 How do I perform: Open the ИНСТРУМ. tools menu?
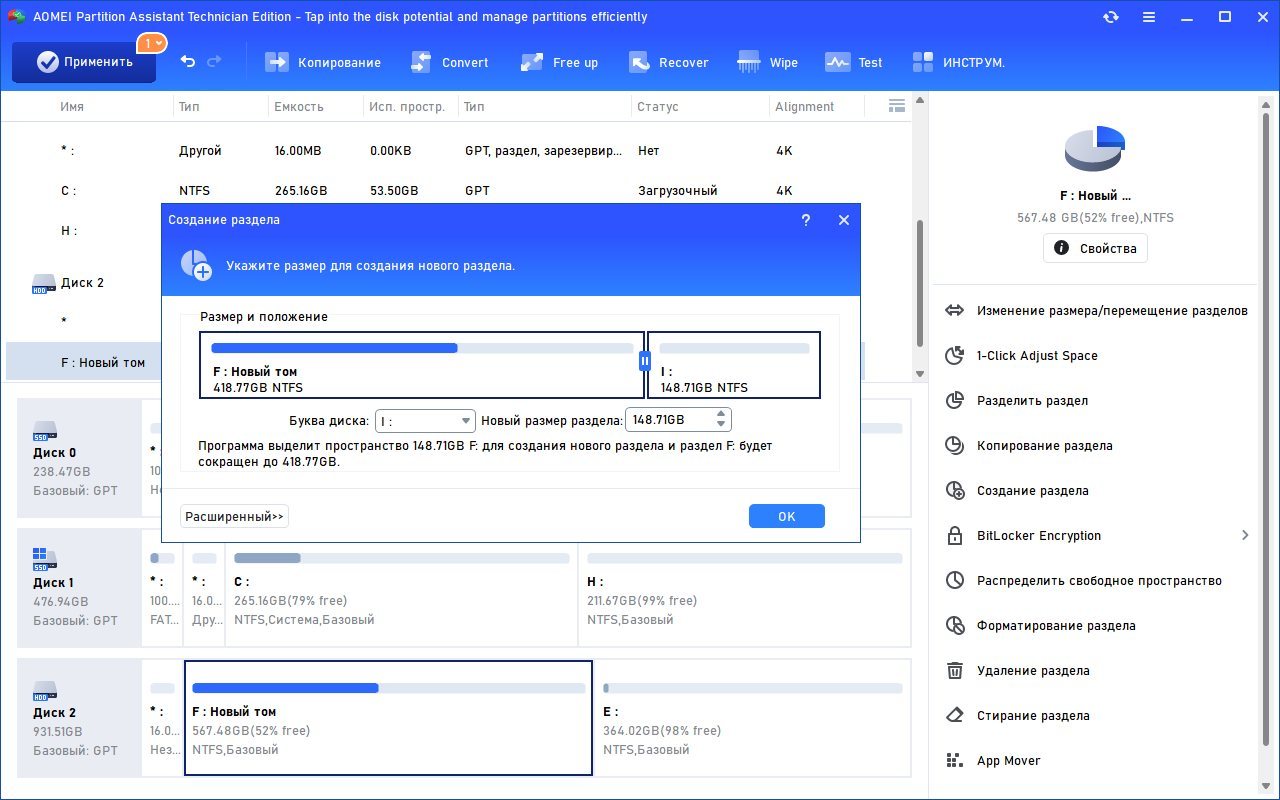coord(958,62)
